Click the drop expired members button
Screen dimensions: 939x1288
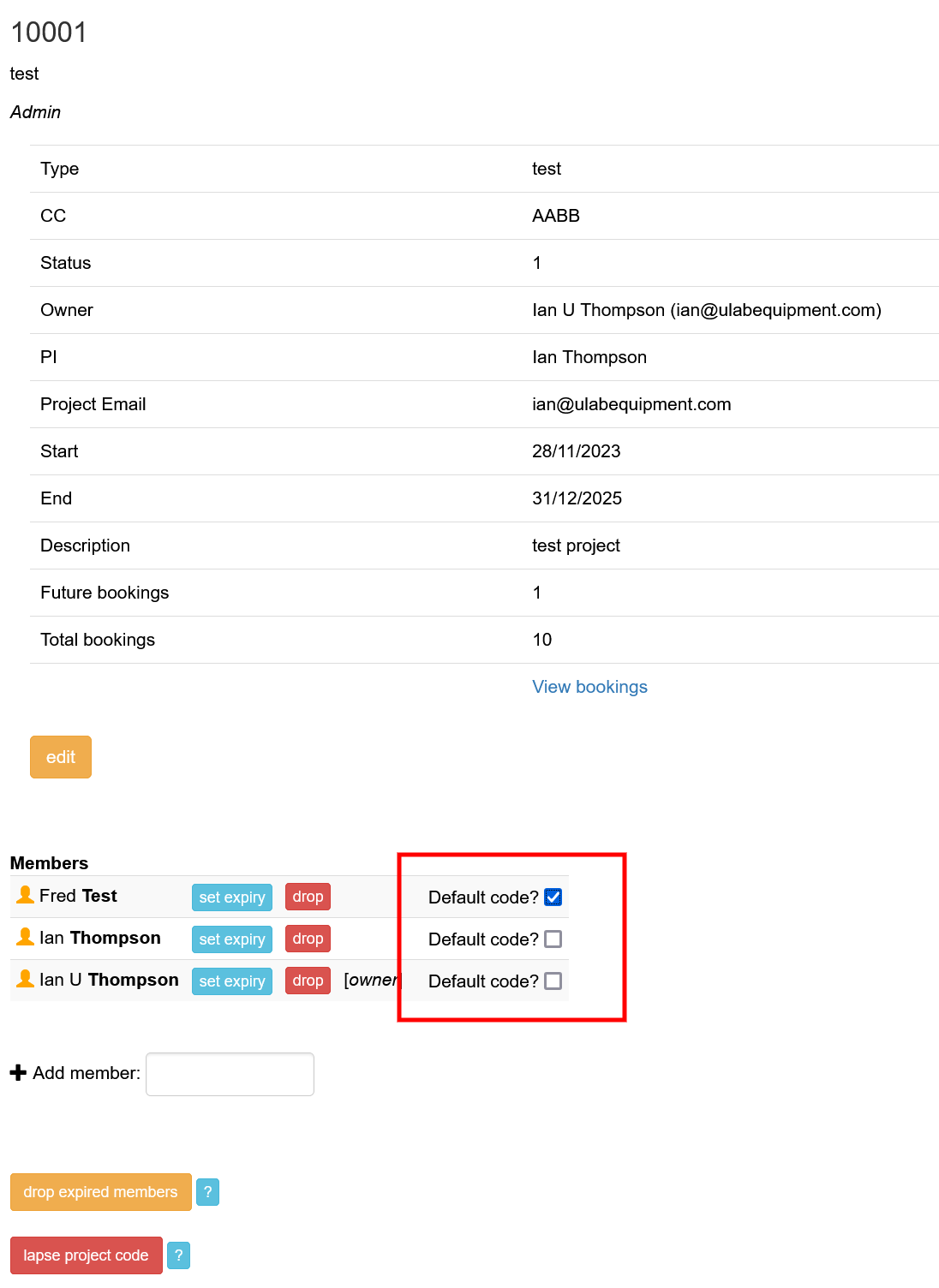(100, 1191)
